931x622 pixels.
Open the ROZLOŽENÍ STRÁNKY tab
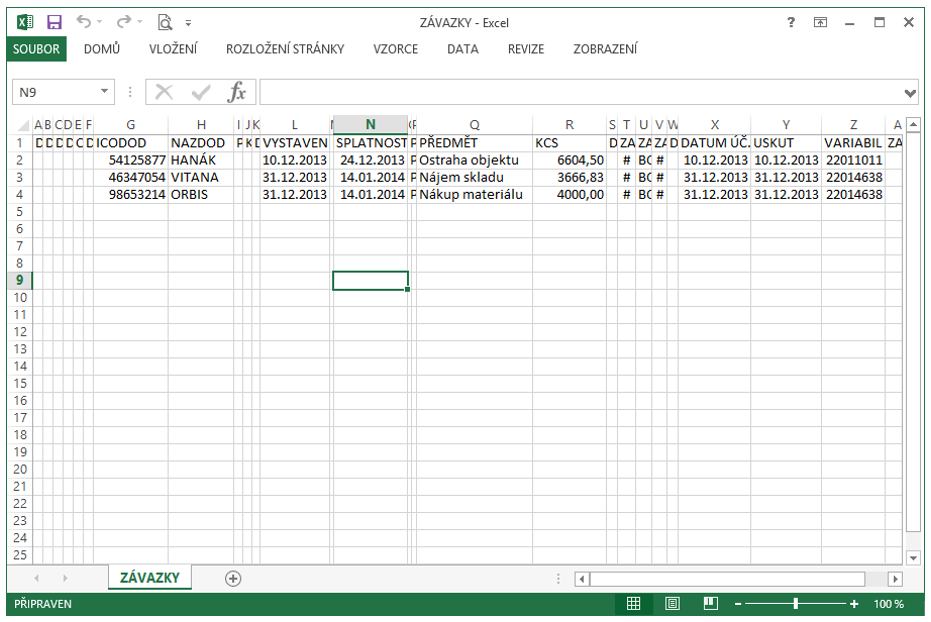coord(285,49)
